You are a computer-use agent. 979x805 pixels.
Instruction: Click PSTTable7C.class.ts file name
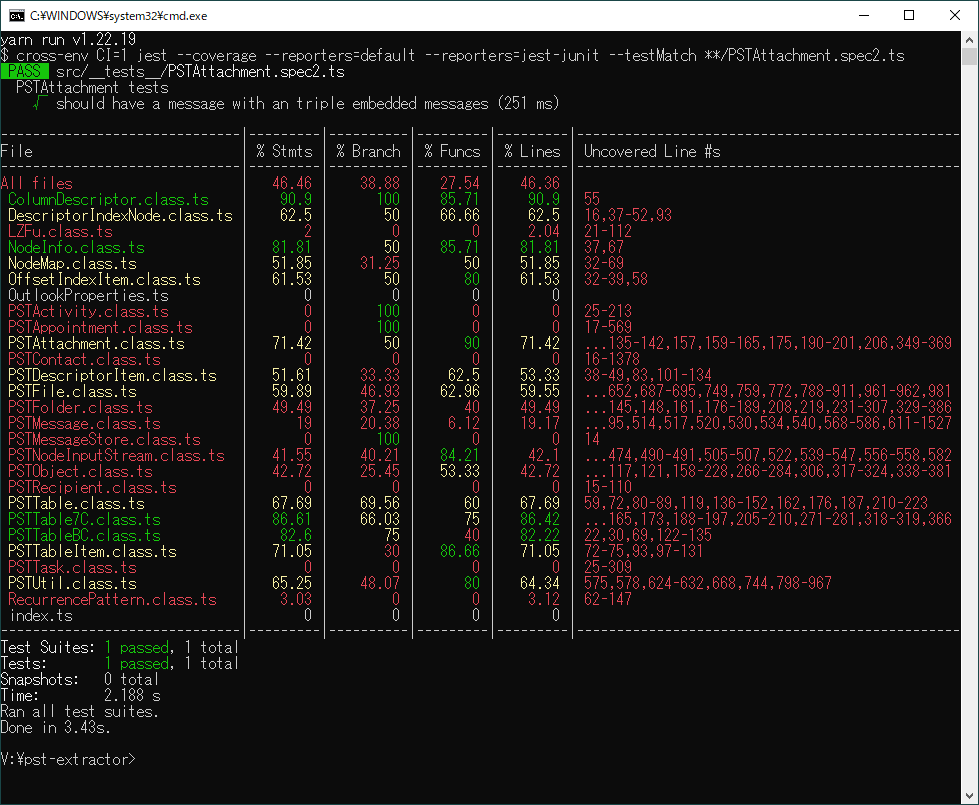click(84, 519)
